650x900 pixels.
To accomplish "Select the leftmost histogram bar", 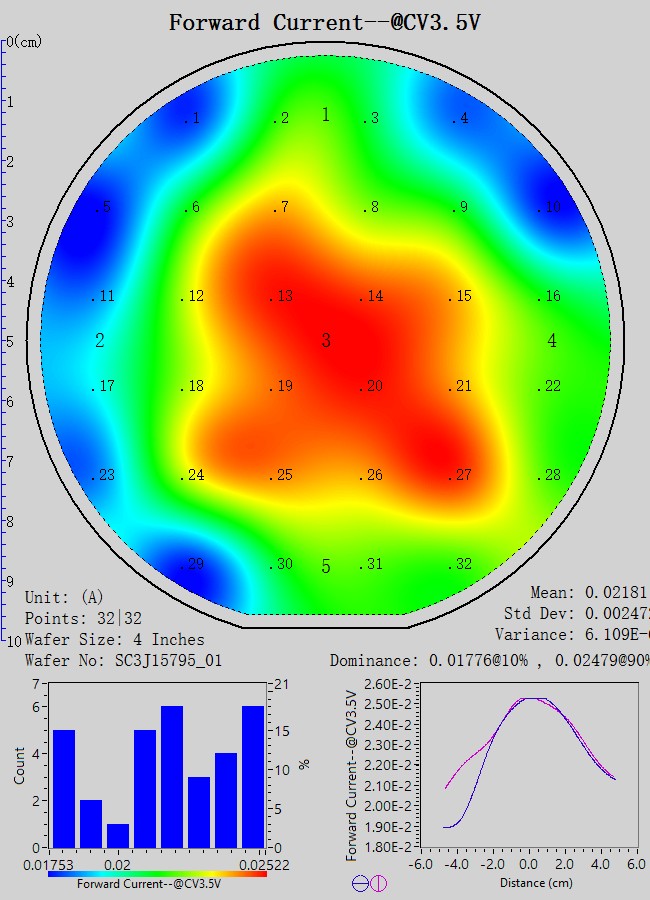I will pos(63,788).
